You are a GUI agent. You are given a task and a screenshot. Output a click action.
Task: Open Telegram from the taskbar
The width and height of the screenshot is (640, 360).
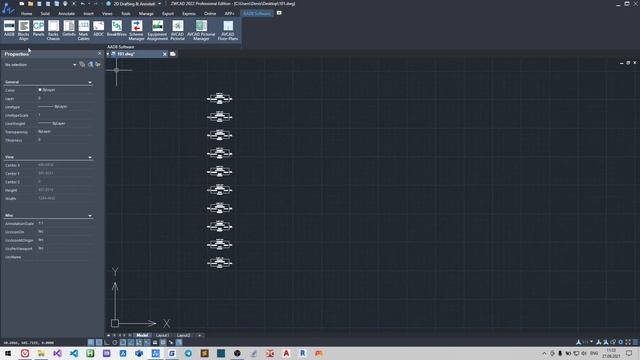(x=188, y=353)
